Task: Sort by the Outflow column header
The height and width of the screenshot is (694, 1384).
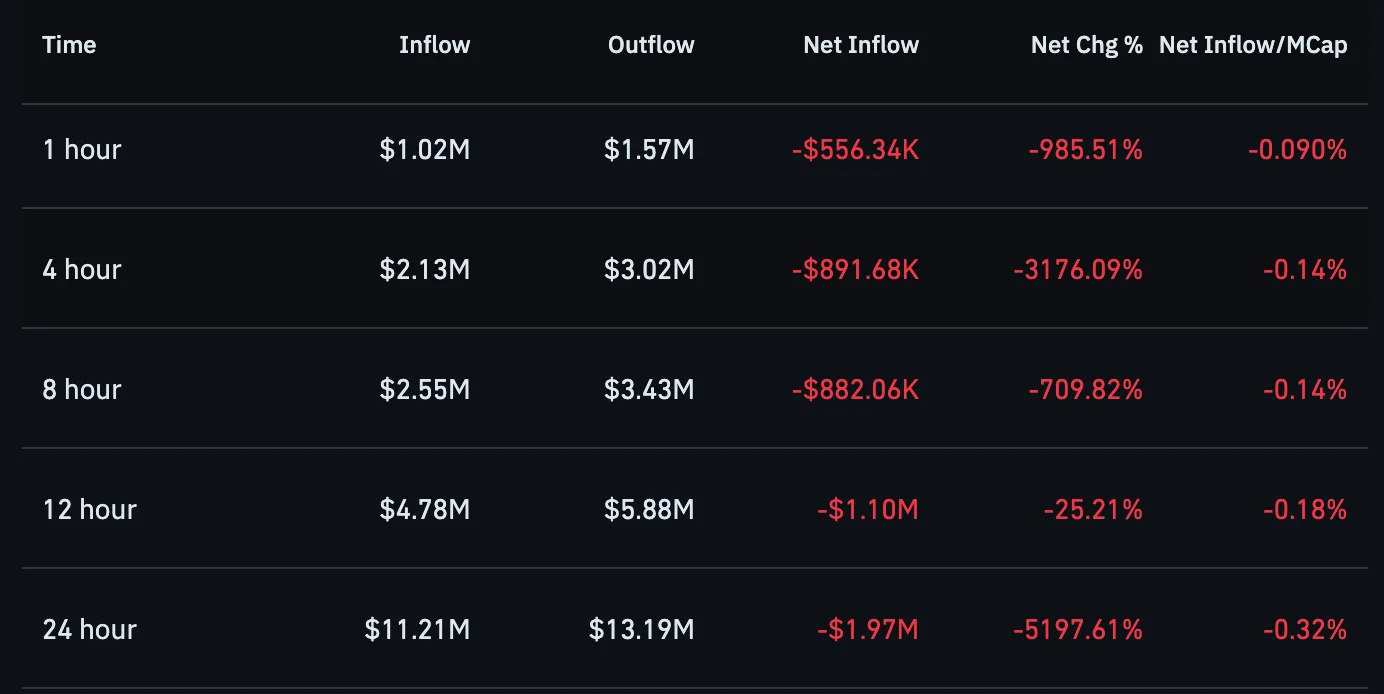Action: click(x=651, y=45)
